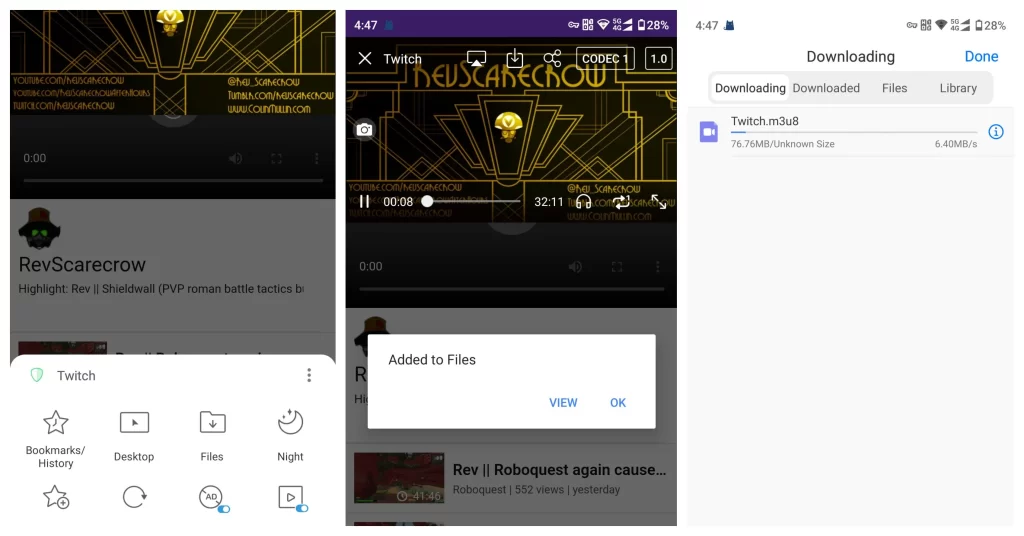Click the Twitch.m3u8 download progress bar
Image resolution: width=1024 pixels, height=536 pixels.
pyautogui.click(x=854, y=133)
